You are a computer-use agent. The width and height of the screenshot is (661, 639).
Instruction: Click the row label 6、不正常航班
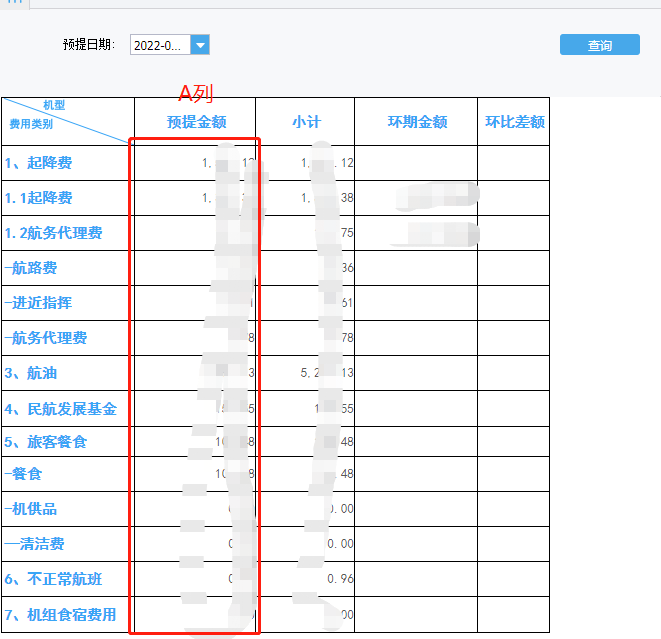coord(53,580)
